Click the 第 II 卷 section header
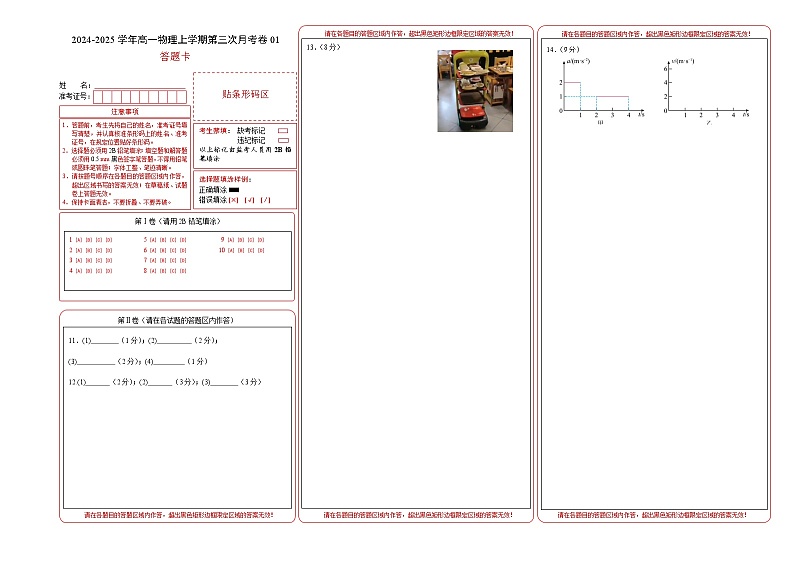The width and height of the screenshot is (794, 562). click(177, 320)
